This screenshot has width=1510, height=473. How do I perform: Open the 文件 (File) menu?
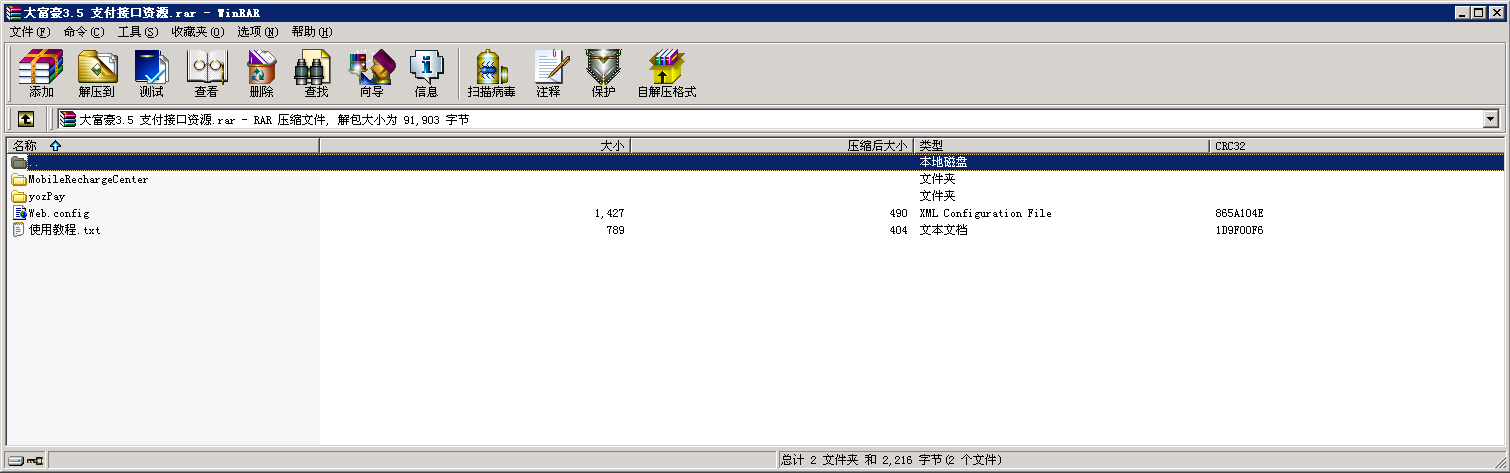tap(29, 32)
